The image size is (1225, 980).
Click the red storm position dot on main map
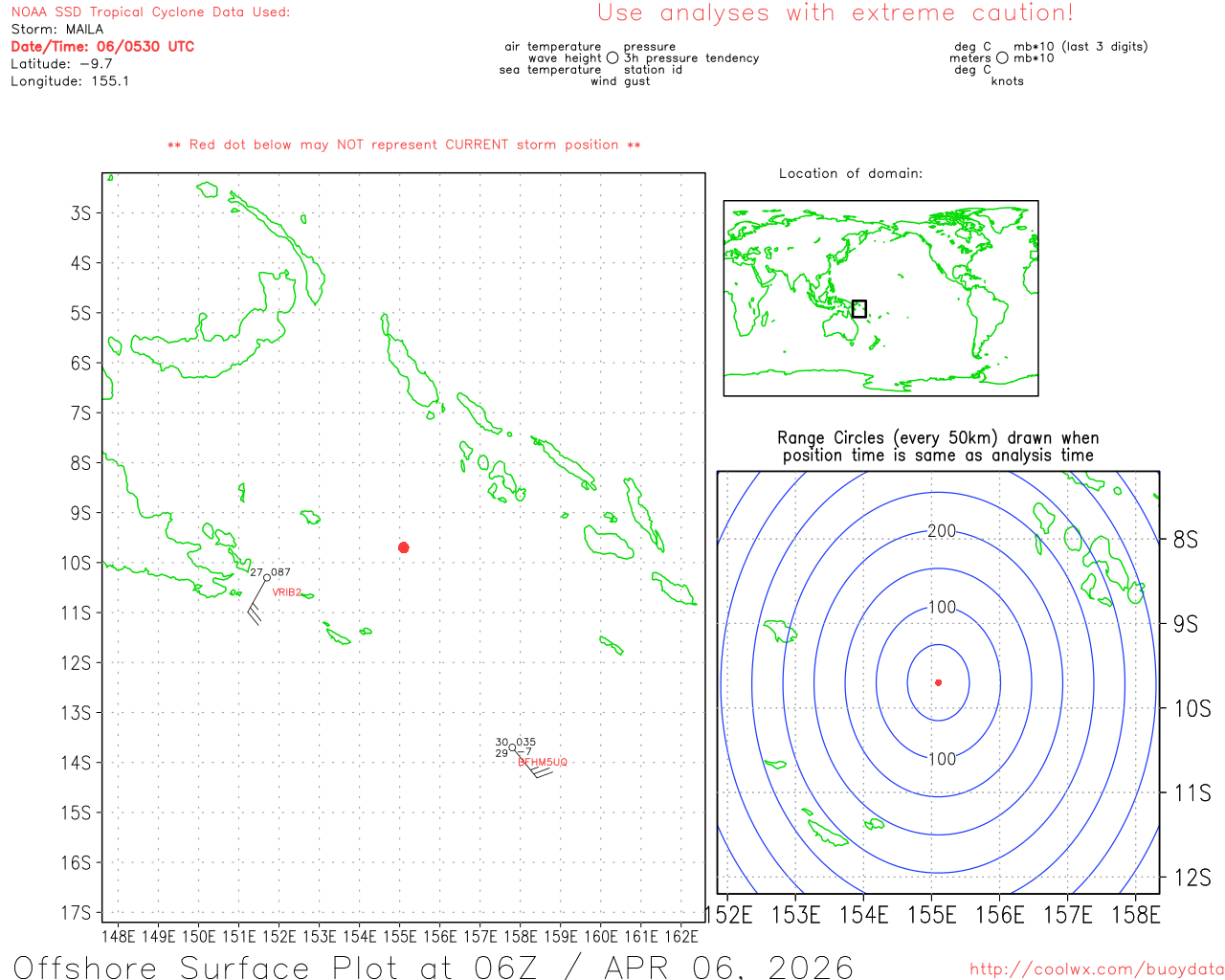point(404,547)
